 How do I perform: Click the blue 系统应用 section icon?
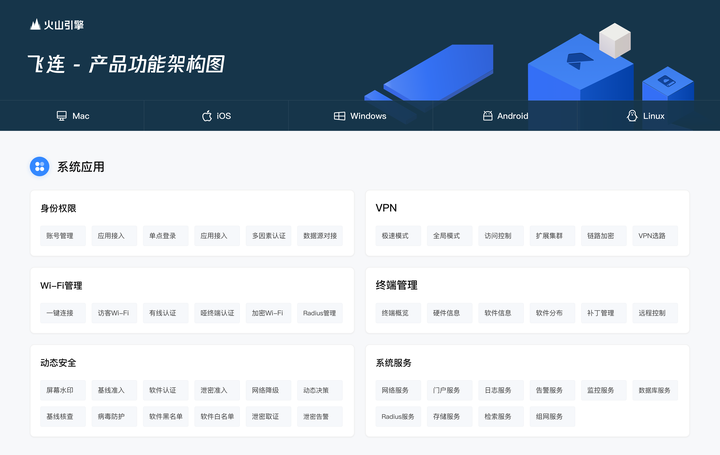pyautogui.click(x=39, y=166)
